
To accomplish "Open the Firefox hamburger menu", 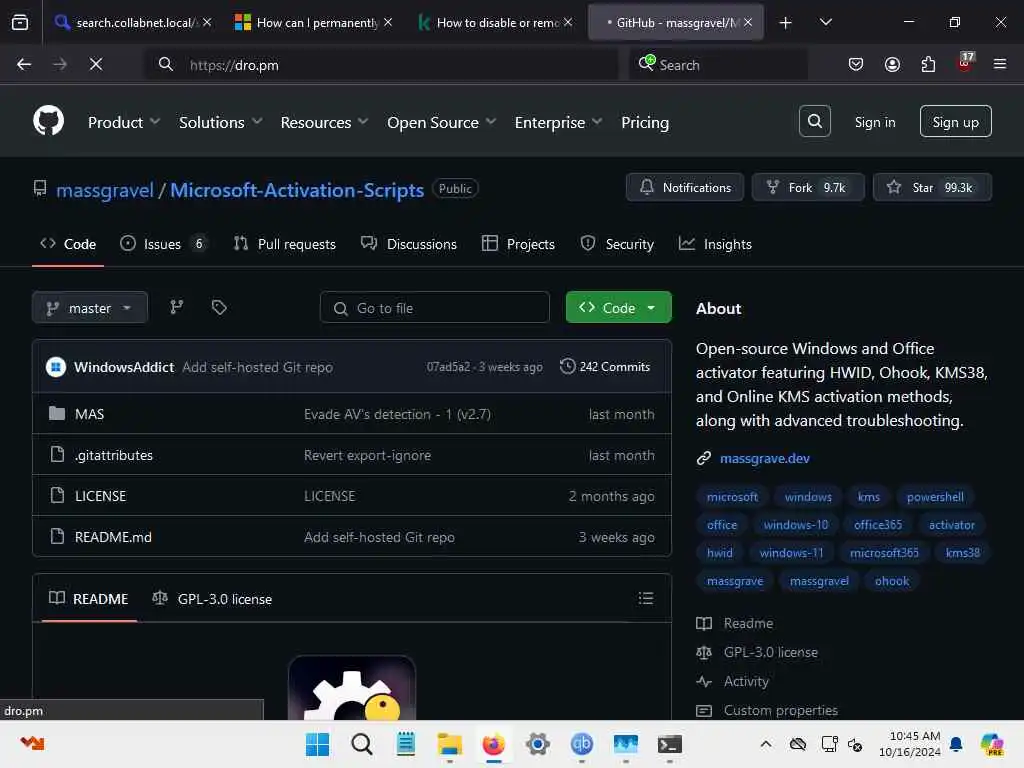I will click(x=1000, y=64).
